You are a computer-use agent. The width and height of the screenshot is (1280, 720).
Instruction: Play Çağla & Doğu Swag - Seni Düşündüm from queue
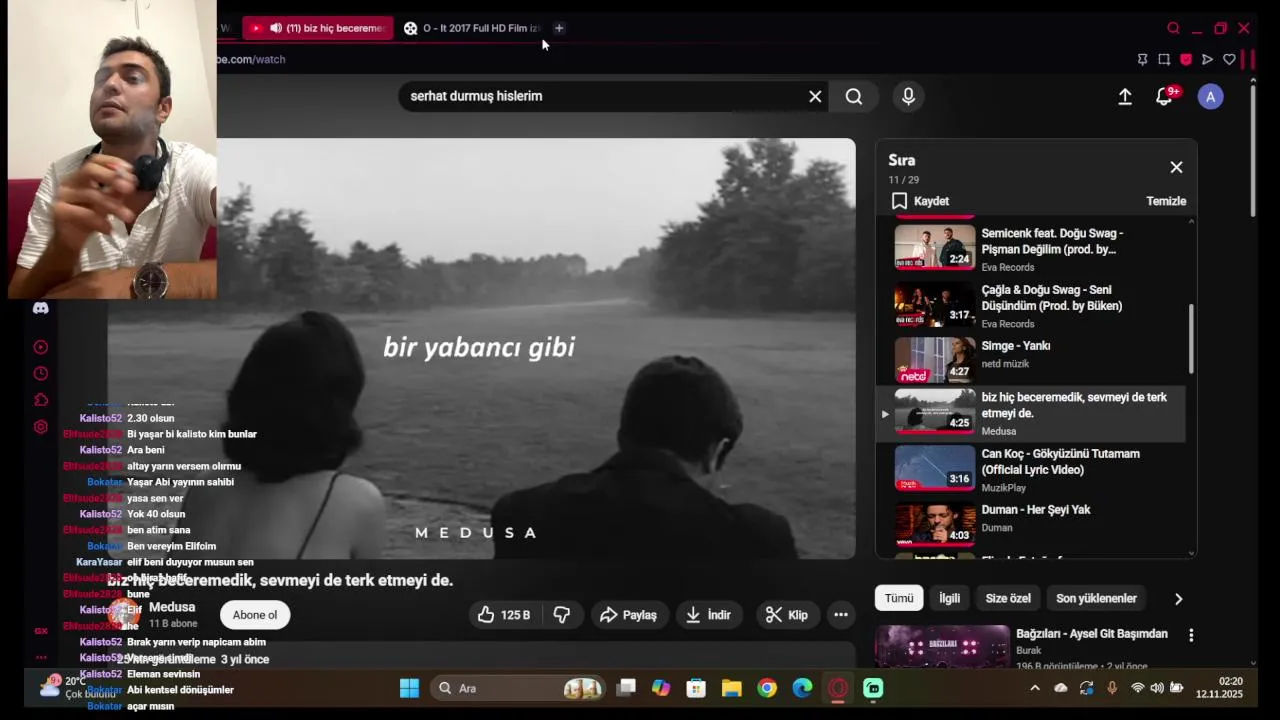pyautogui.click(x=1030, y=305)
